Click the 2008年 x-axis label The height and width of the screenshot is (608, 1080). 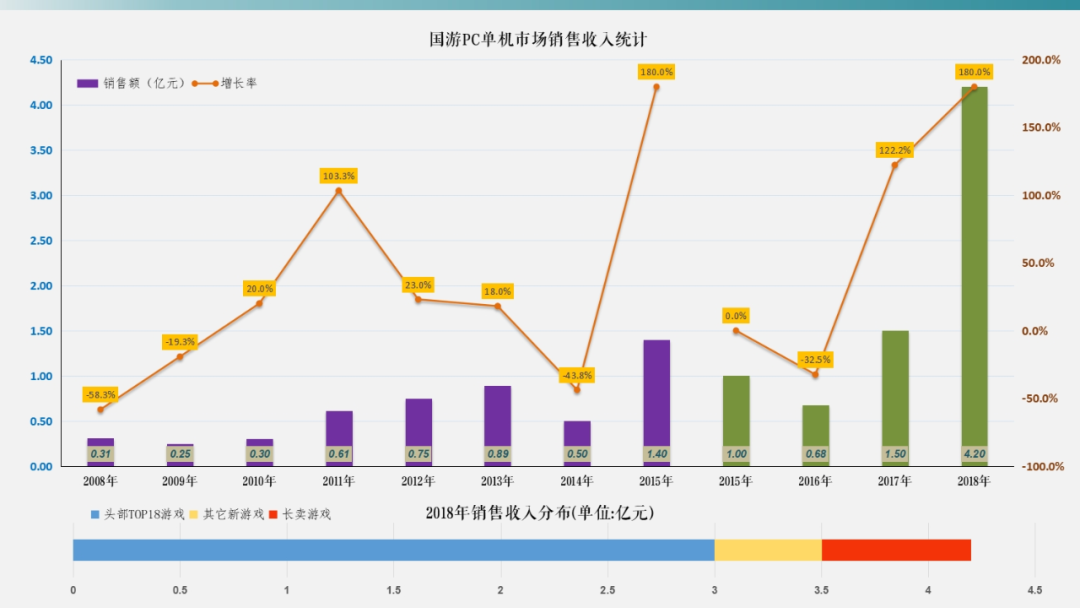[101, 481]
